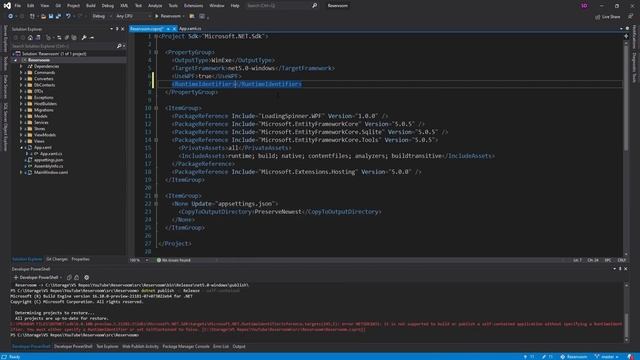Click the terminal copy icon
Screen dimensions: 640x360
click(x=69, y=278)
